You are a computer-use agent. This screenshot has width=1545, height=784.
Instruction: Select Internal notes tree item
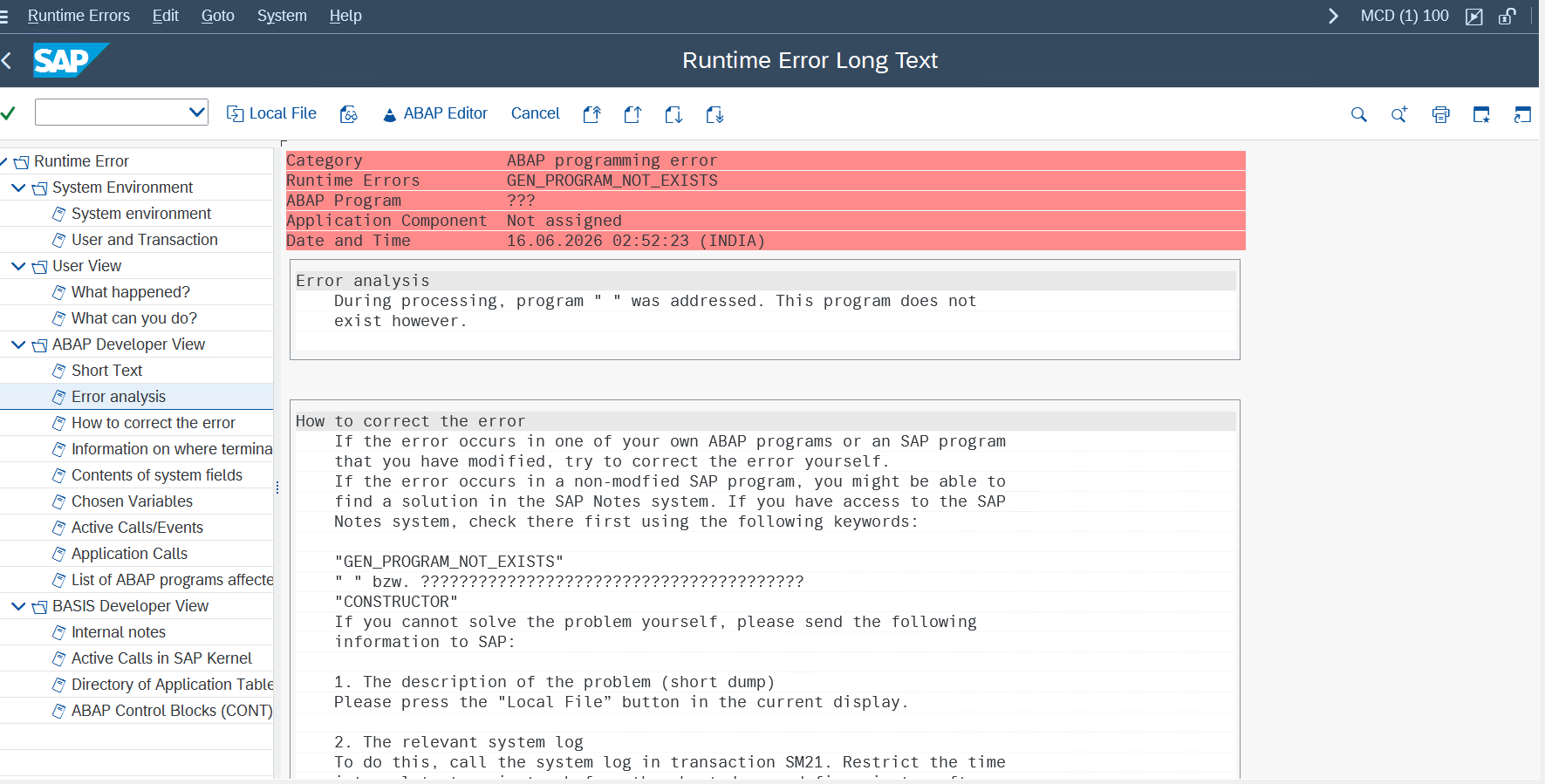pyautogui.click(x=118, y=632)
